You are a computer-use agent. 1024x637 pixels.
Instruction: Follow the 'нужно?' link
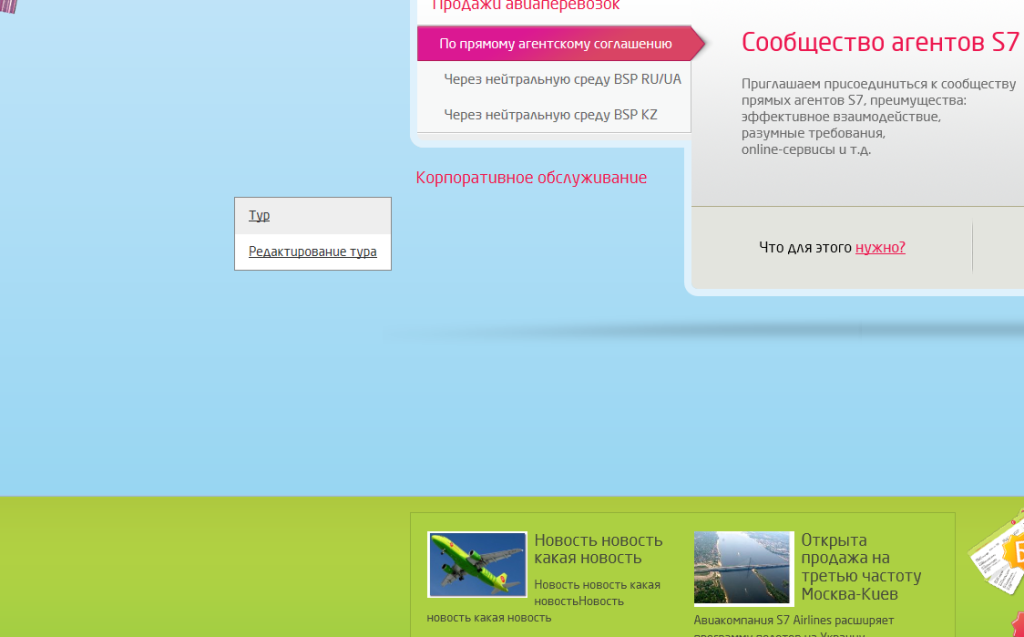pyautogui.click(x=880, y=248)
